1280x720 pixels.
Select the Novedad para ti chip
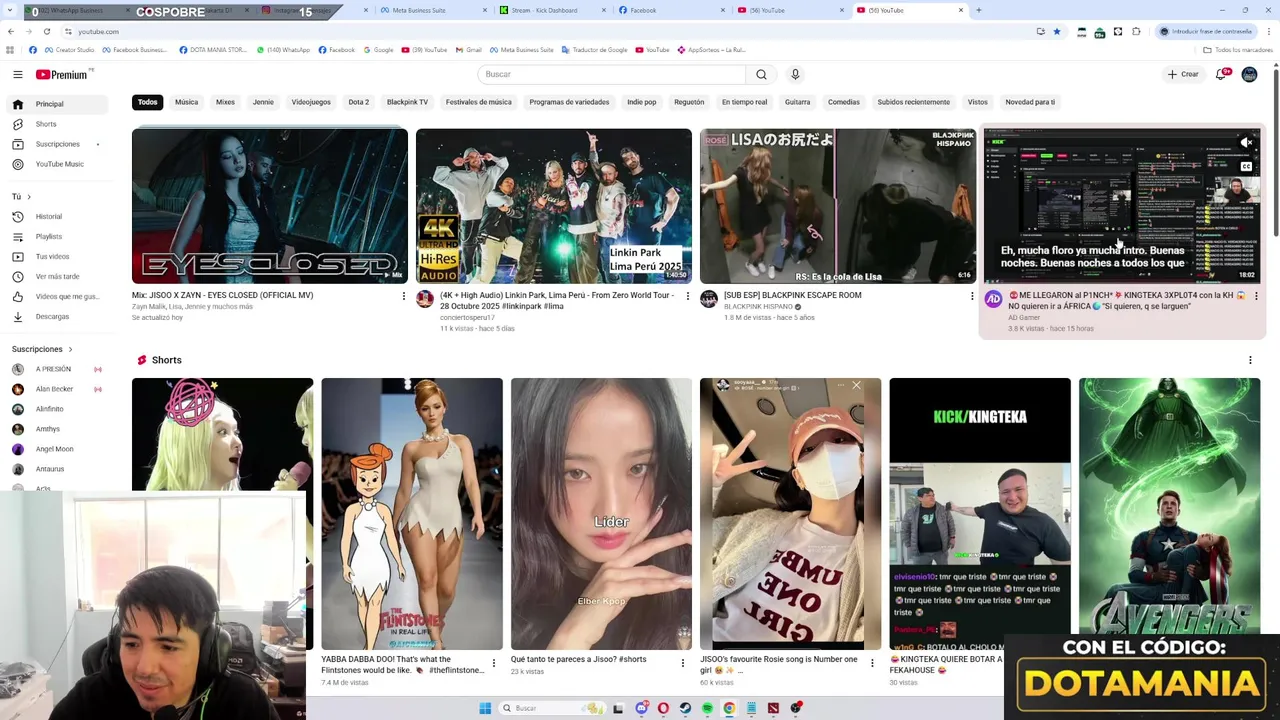click(x=1030, y=102)
